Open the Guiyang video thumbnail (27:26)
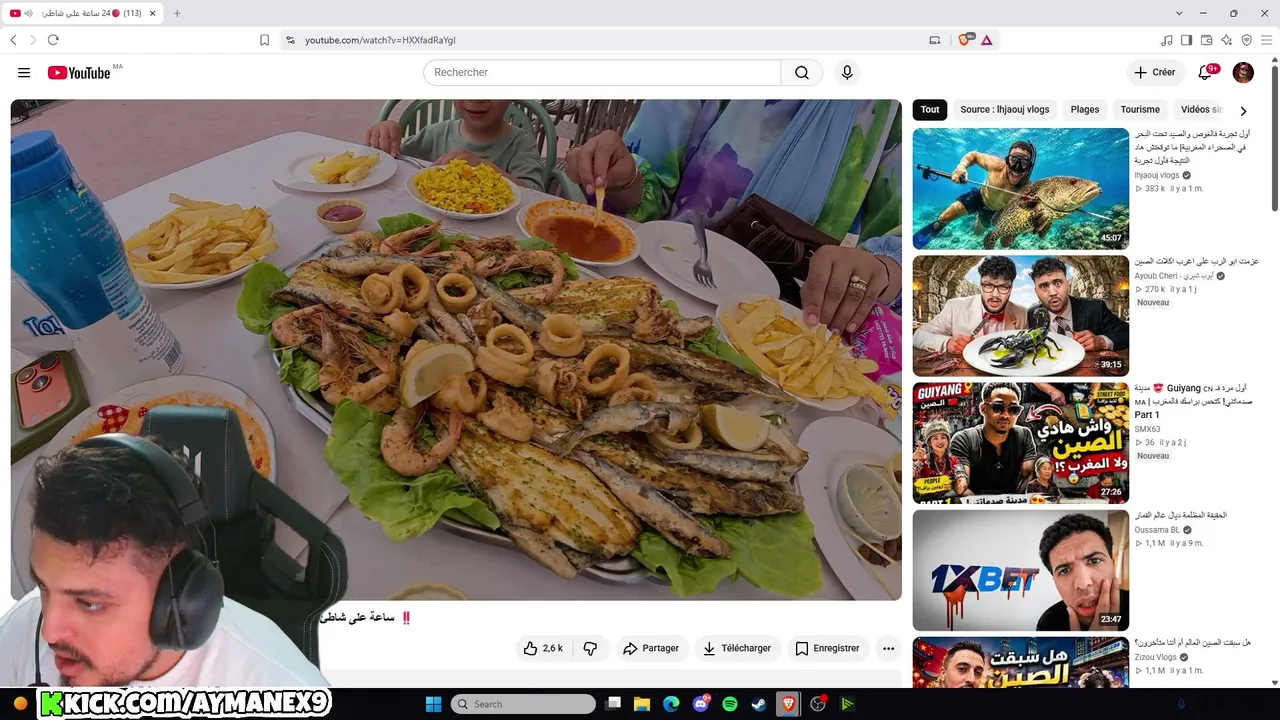The height and width of the screenshot is (720, 1280). [1021, 443]
